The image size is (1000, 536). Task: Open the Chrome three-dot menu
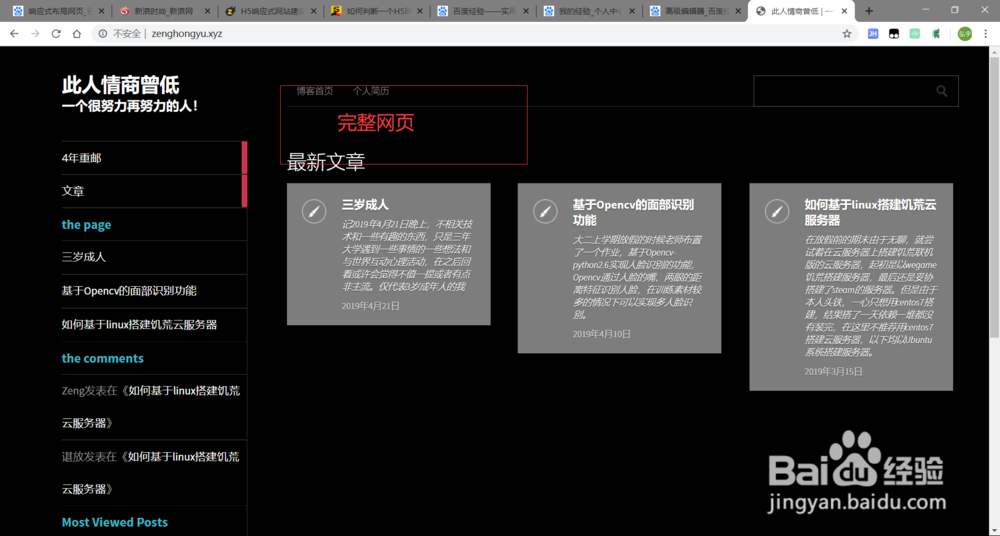[986, 34]
